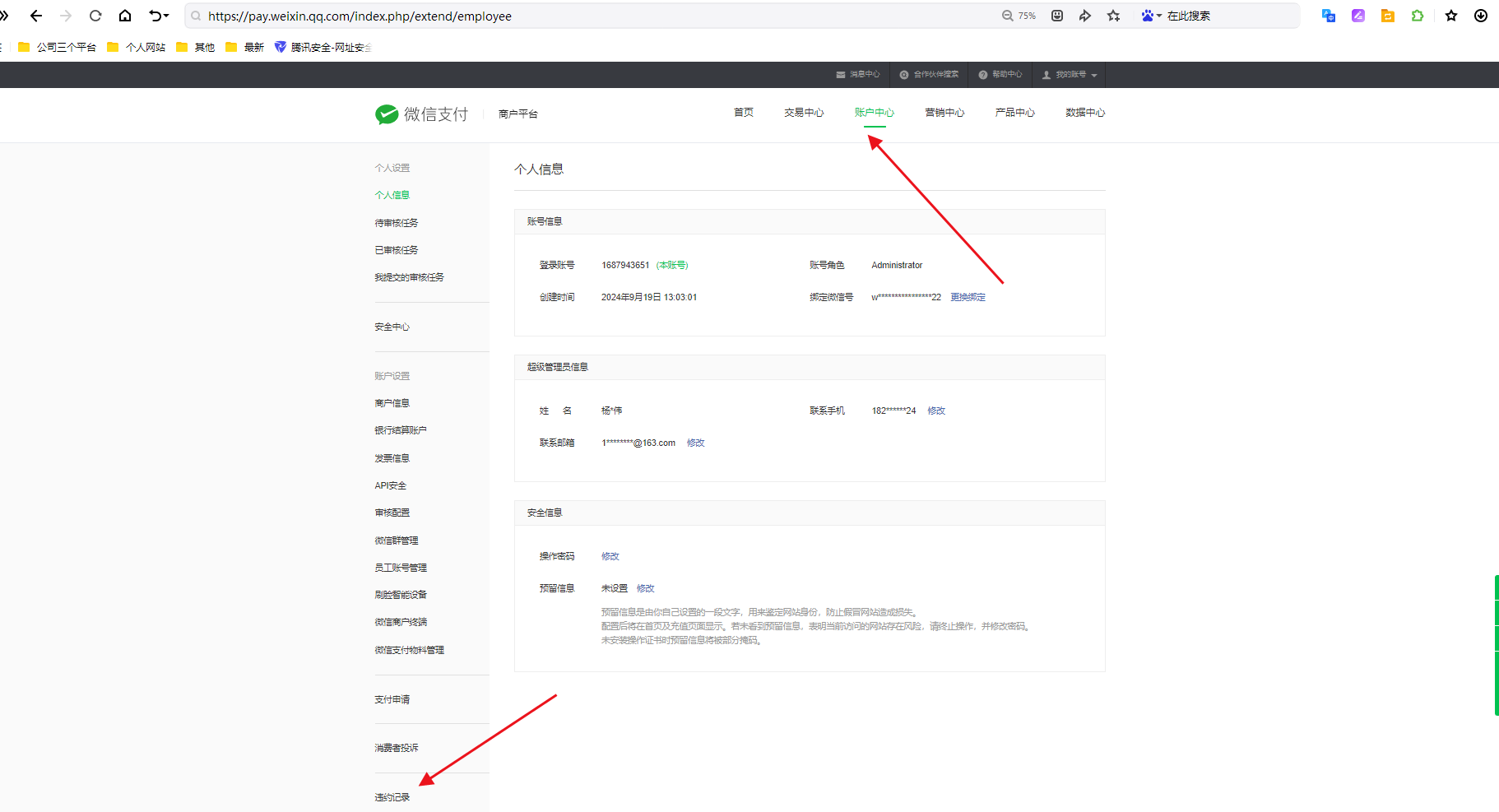The height and width of the screenshot is (812, 1499).
Task: Click the share arrow icon
Action: click(1085, 16)
